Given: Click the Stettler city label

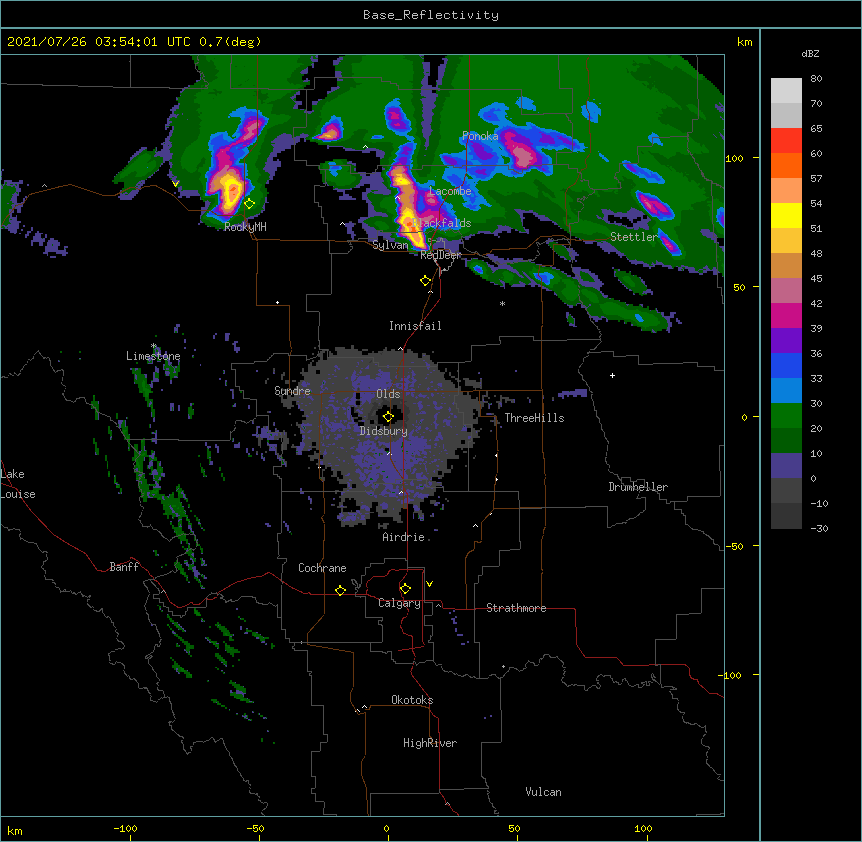Looking at the screenshot, I should tap(634, 237).
